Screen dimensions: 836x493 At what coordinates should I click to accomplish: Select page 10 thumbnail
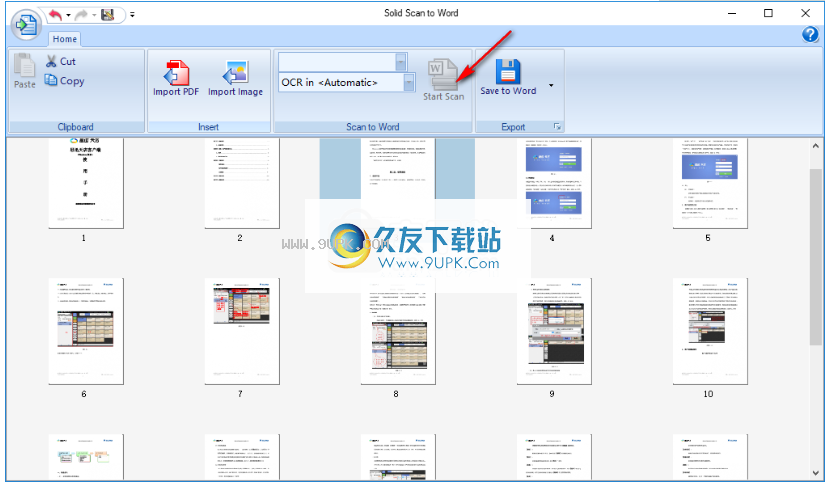tap(710, 331)
